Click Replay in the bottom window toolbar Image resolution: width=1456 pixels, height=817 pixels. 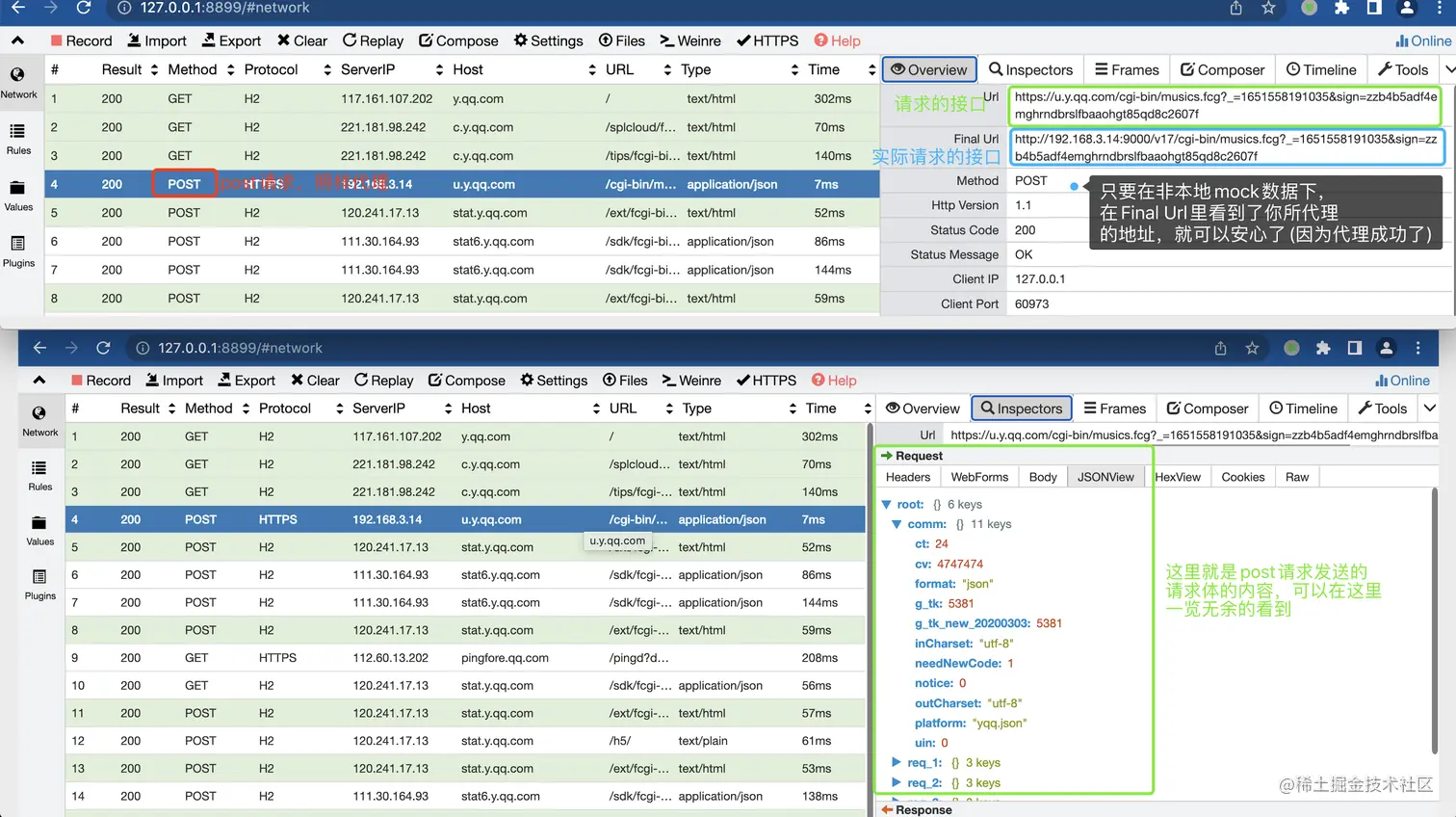[383, 381]
